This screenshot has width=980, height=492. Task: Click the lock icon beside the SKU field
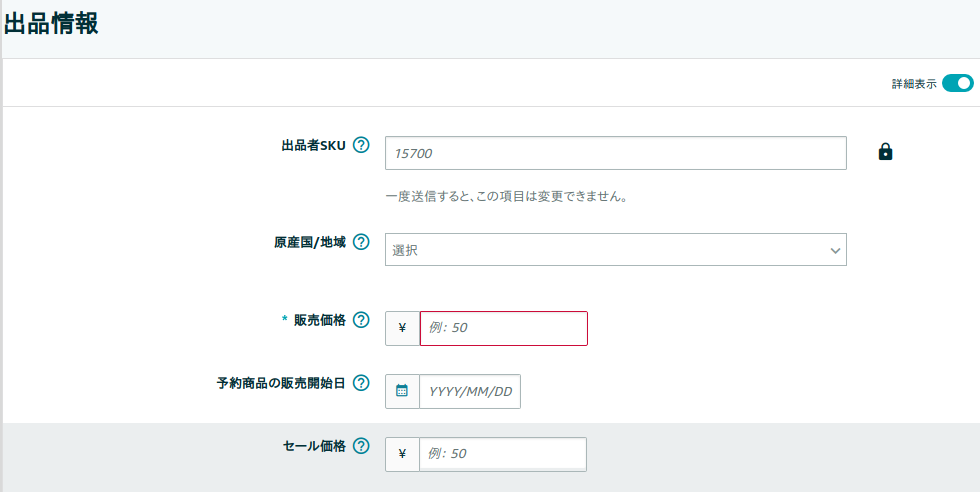click(x=885, y=152)
